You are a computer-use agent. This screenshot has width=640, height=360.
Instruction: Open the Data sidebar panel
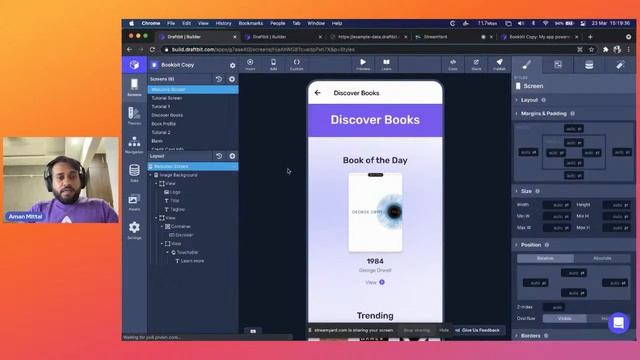134,173
